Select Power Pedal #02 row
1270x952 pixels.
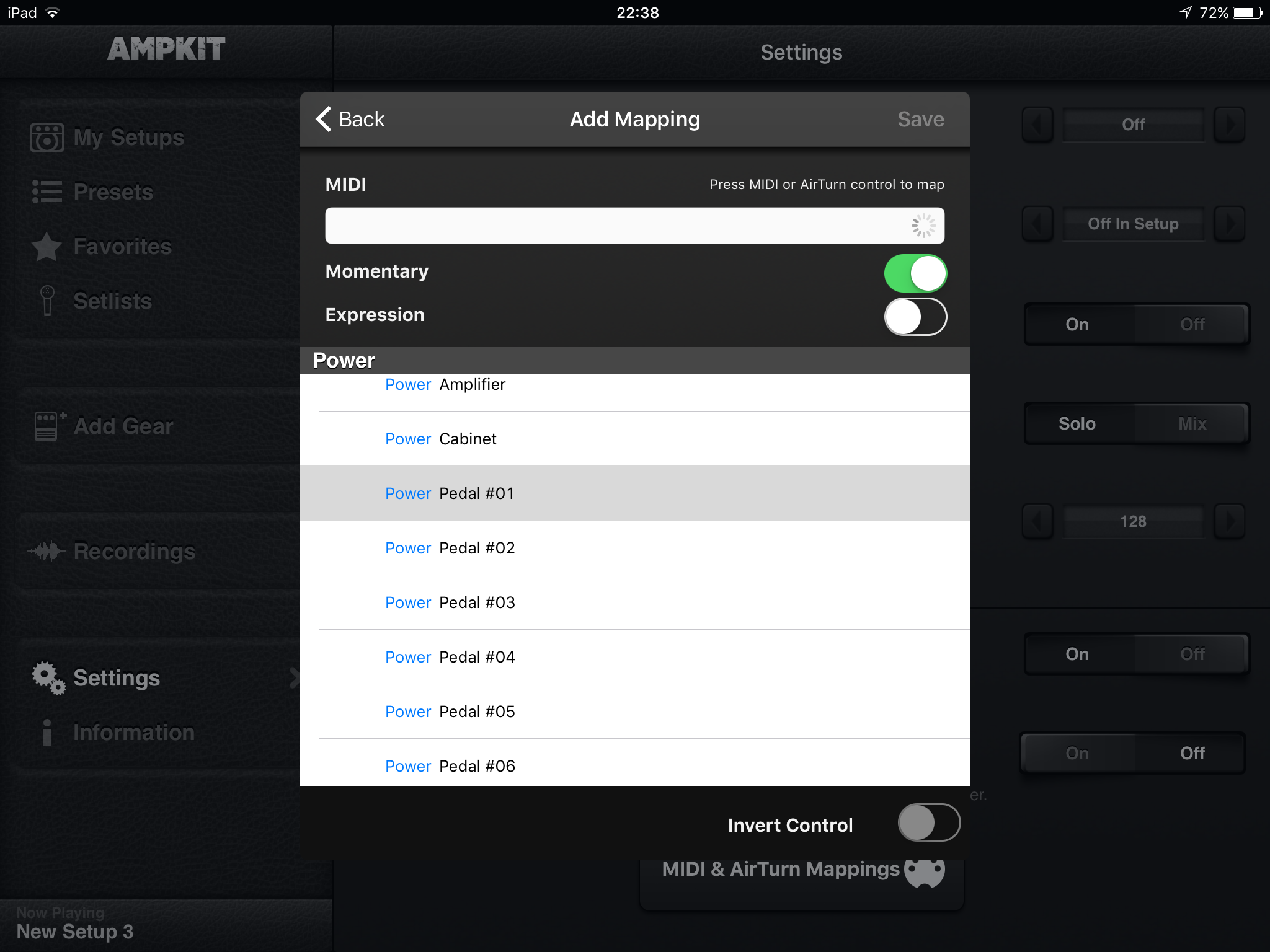(x=635, y=548)
